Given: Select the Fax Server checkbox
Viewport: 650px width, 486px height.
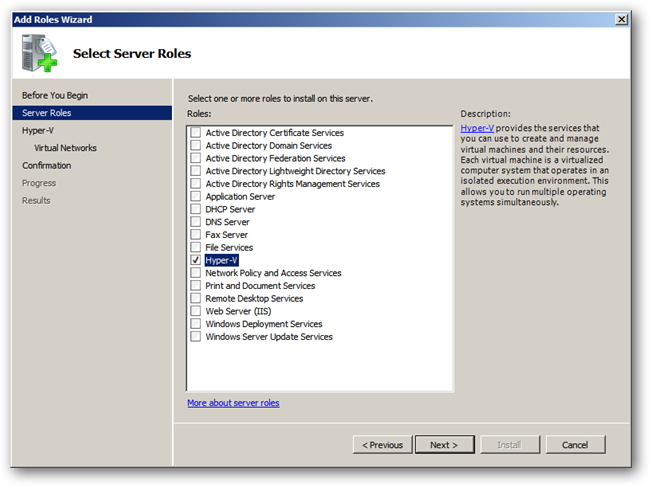Looking at the screenshot, I should point(195,235).
